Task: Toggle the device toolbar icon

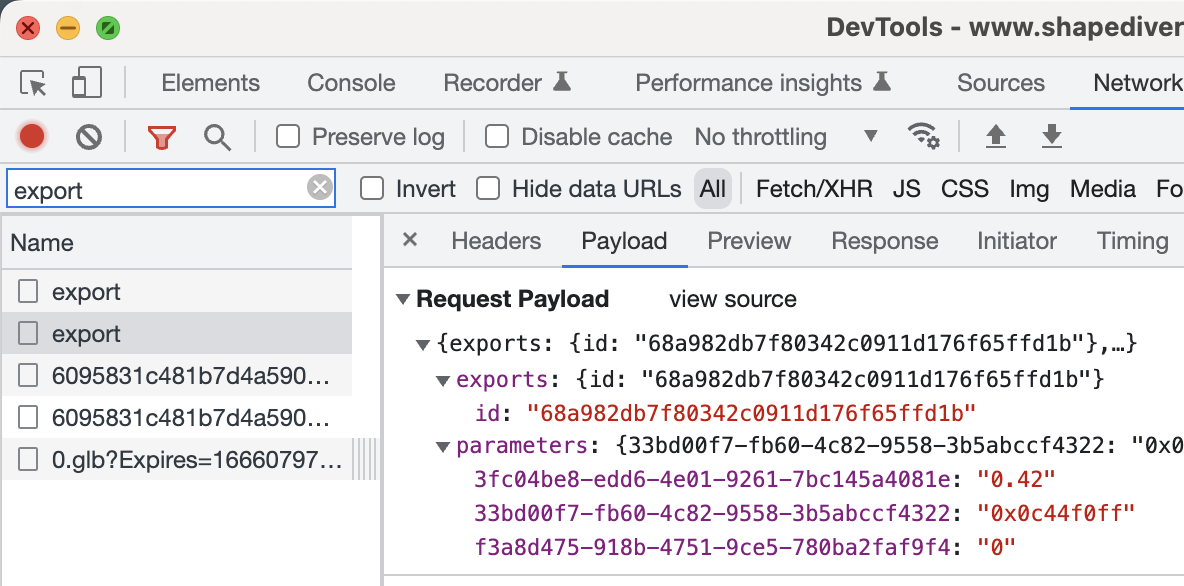Action: pyautogui.click(x=87, y=83)
